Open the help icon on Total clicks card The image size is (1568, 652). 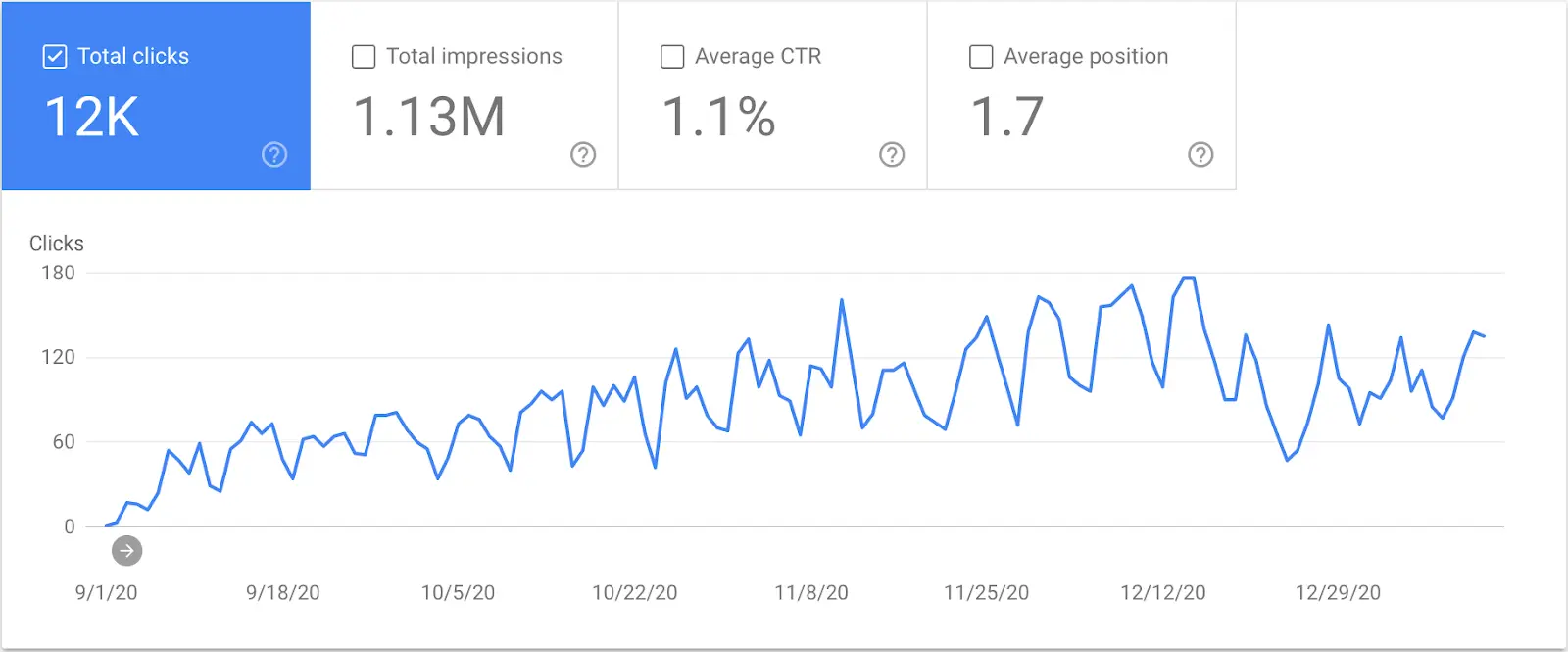click(x=274, y=154)
